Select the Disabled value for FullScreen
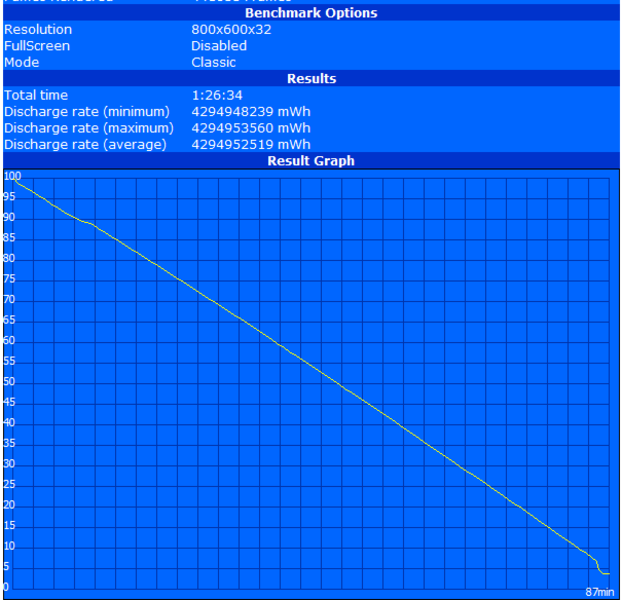Image resolution: width=622 pixels, height=600 pixels. click(x=219, y=46)
